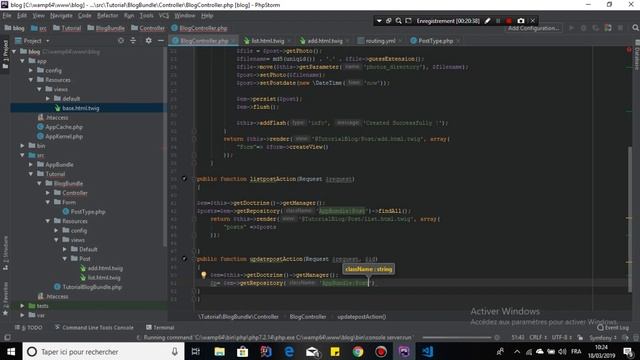The width and height of the screenshot is (640, 360).
Task: Open the TODO tool window
Action: [28, 327]
